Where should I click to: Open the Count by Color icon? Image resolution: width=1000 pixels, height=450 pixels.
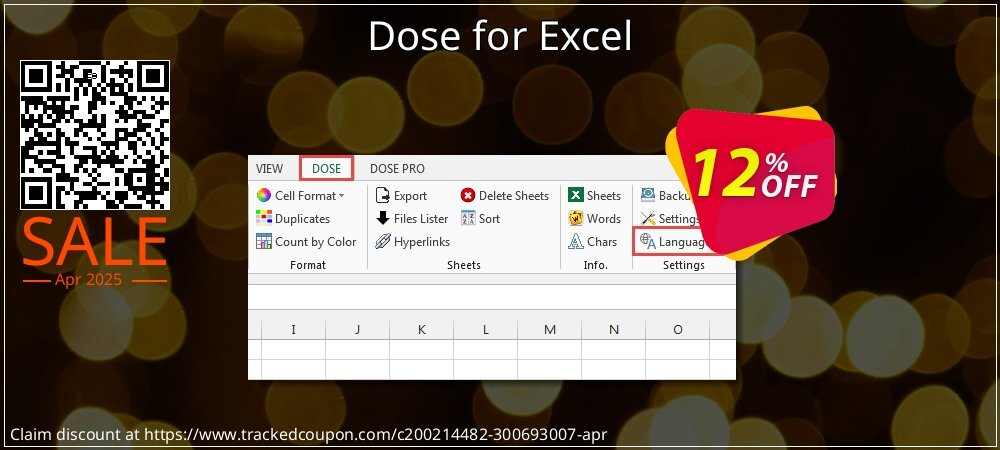(263, 242)
